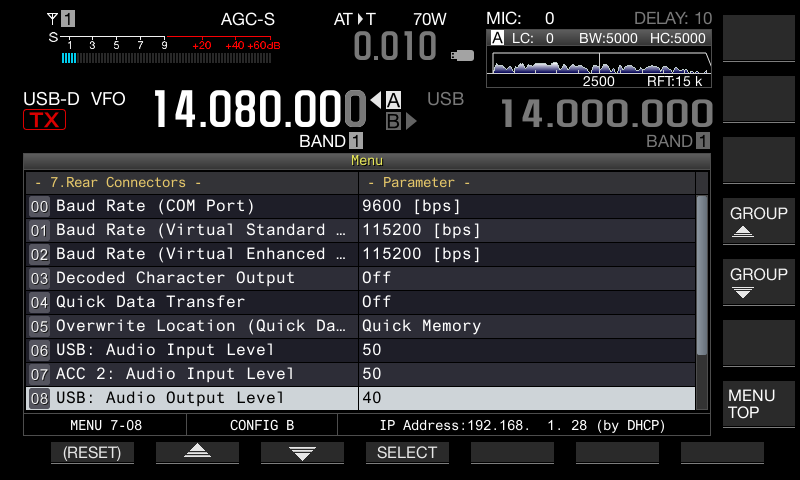Click the 50 value for ACC 2: Audio Input Level
This screenshot has height=480, width=800.
click(371, 374)
